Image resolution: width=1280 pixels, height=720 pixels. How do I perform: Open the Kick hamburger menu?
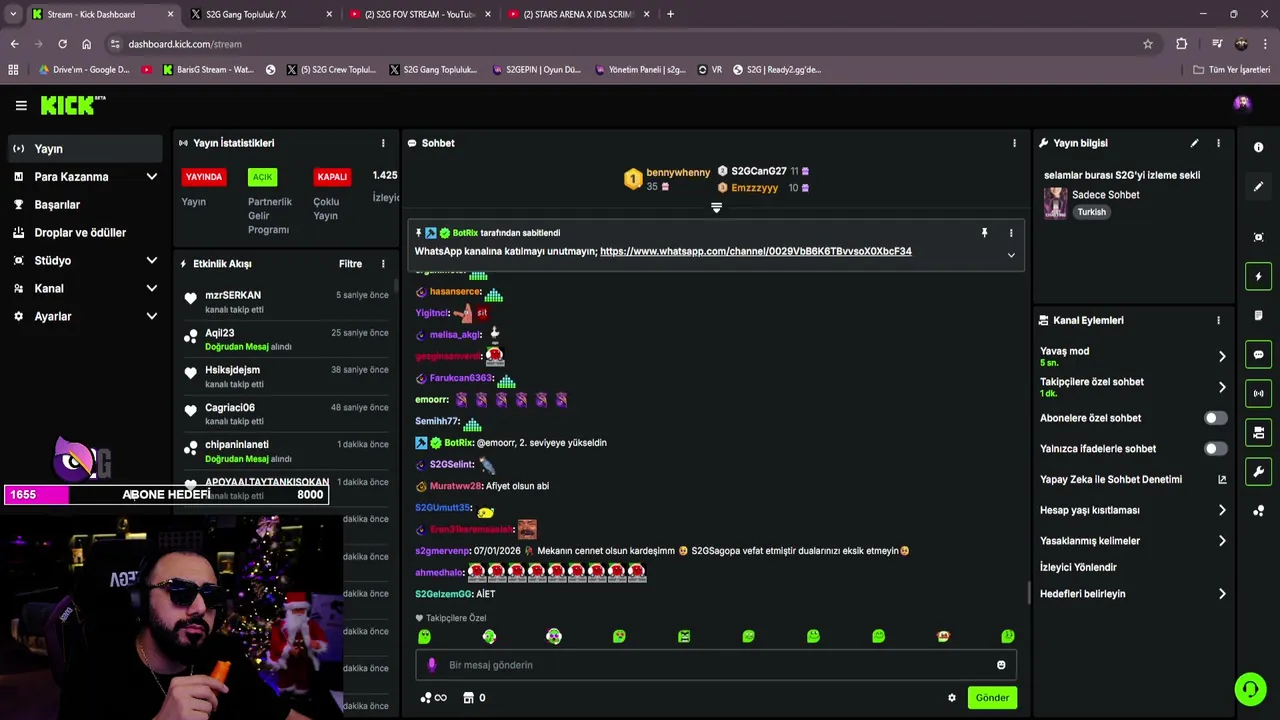coord(21,105)
